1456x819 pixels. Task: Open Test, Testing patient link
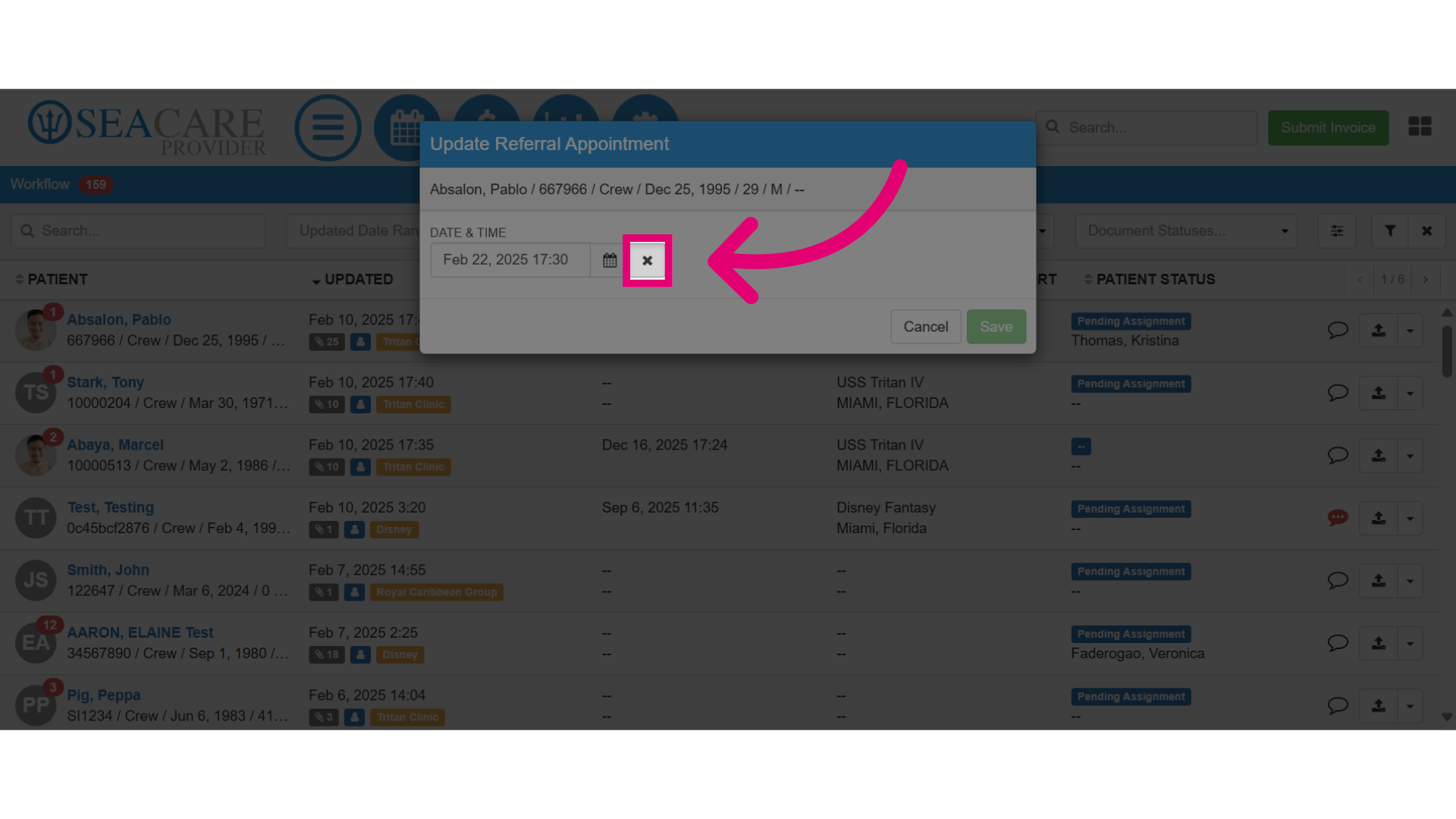[111, 507]
